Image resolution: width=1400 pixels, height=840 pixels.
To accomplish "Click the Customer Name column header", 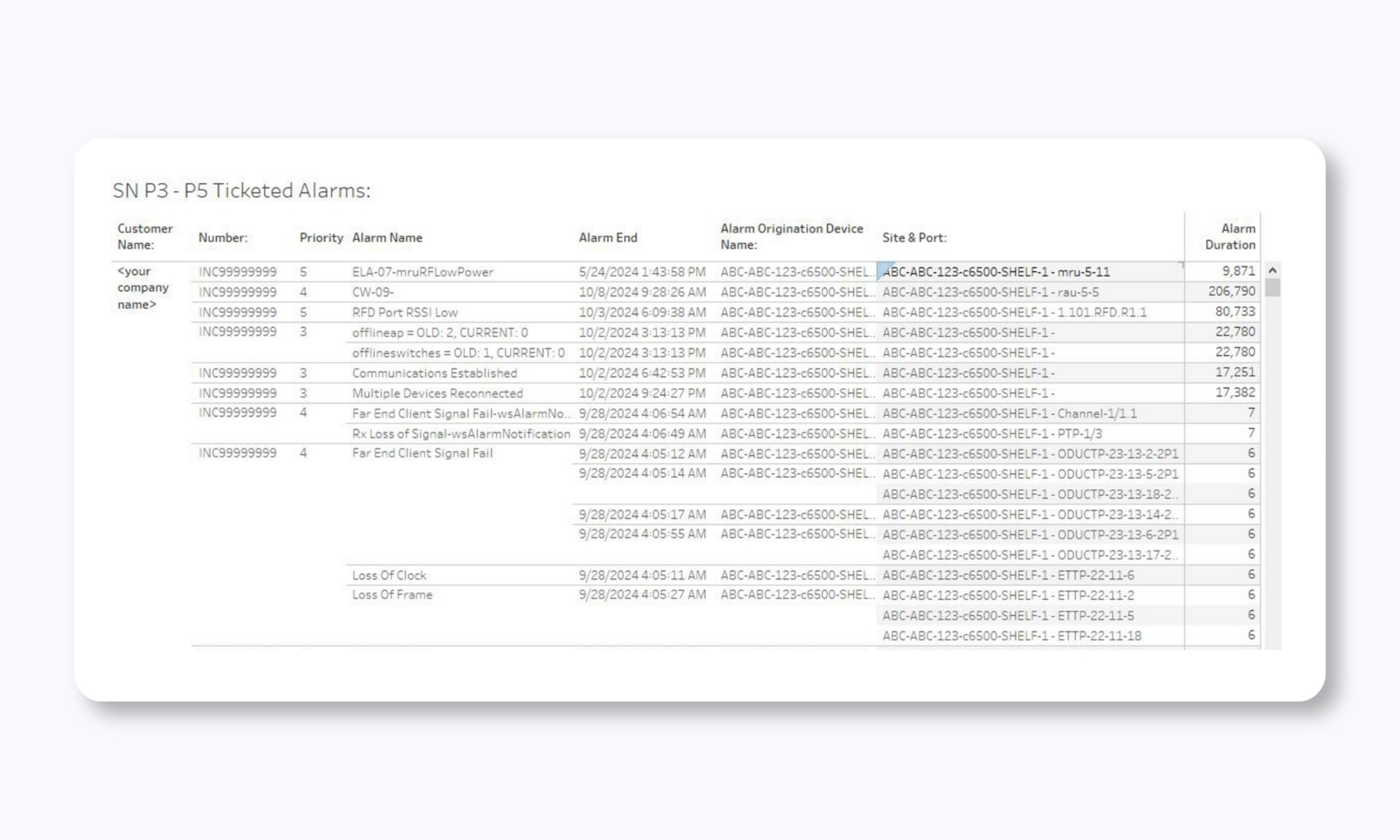I will coord(145,237).
